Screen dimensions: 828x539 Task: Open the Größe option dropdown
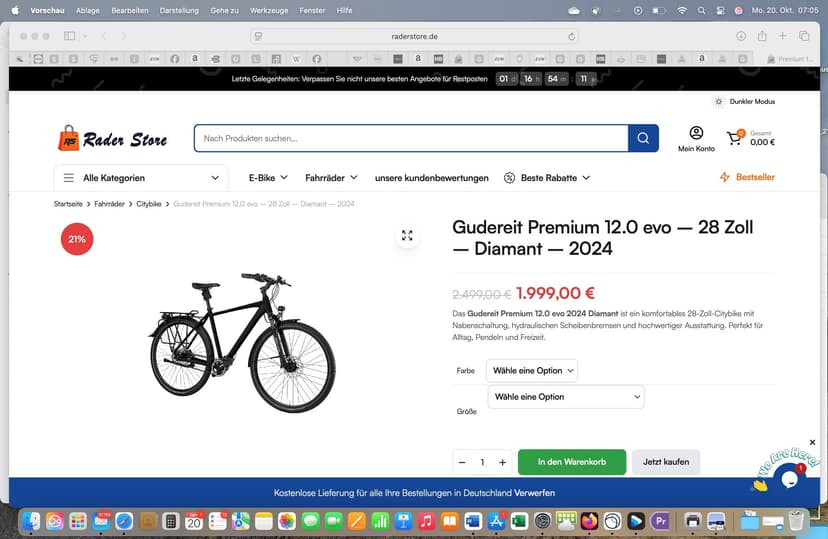[565, 397]
